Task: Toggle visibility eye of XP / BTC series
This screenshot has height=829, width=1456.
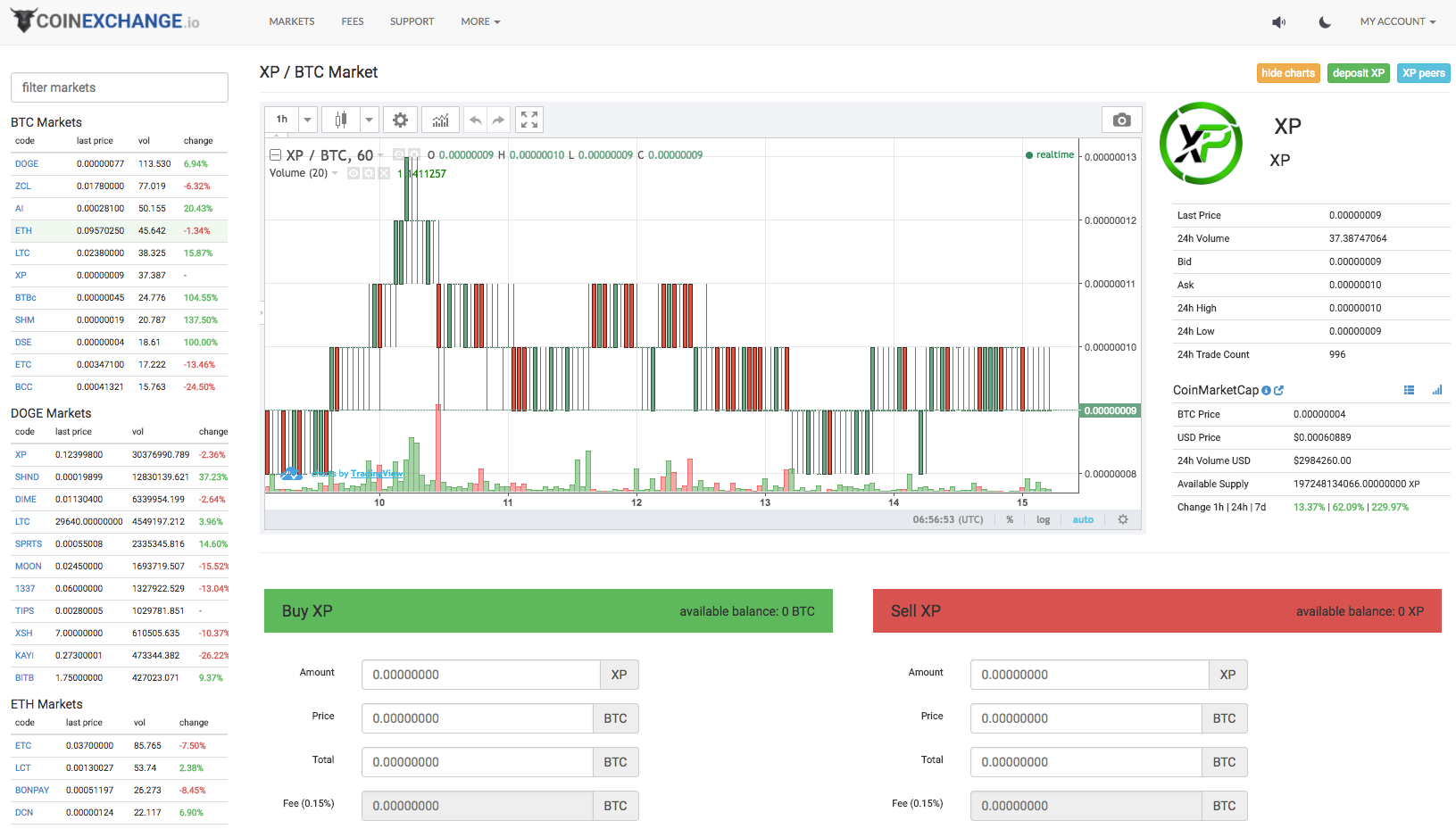Action: (x=399, y=154)
